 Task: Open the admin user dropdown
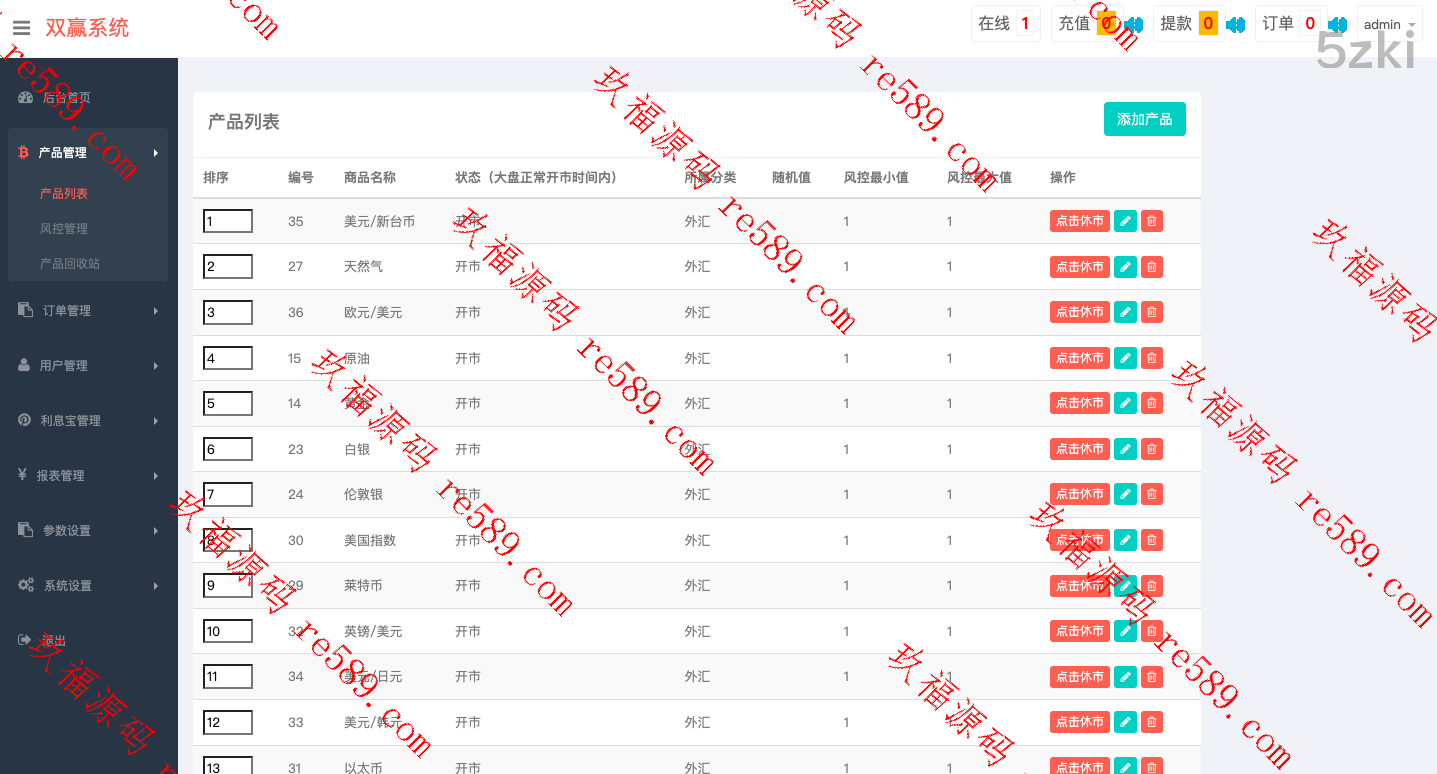pyautogui.click(x=1389, y=24)
